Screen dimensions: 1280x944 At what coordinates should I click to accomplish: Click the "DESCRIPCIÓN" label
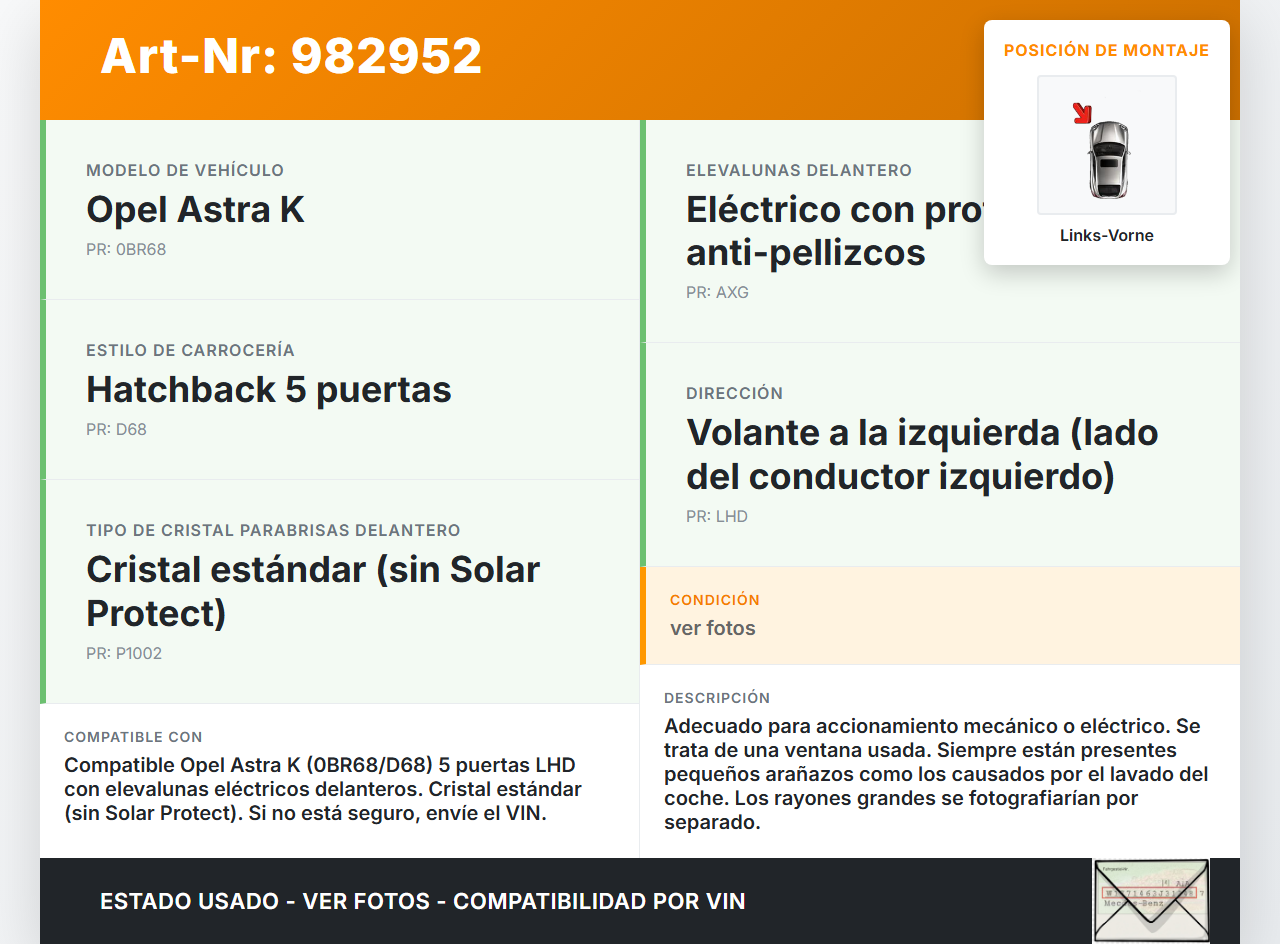717,698
